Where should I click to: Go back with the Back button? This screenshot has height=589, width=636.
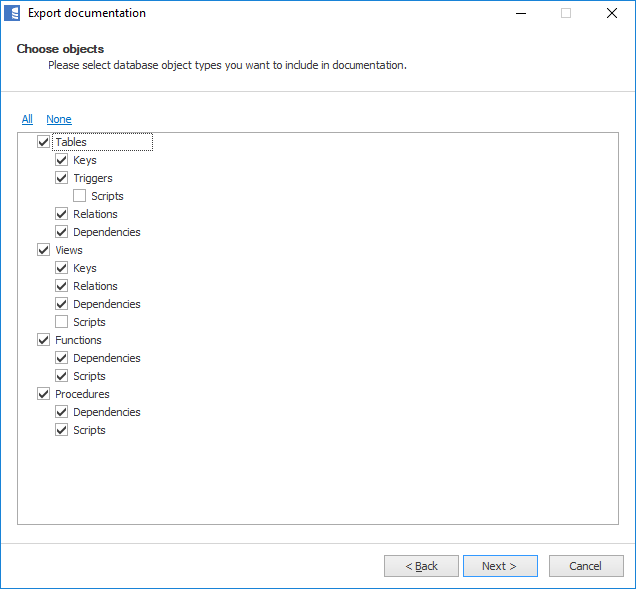(x=421, y=566)
